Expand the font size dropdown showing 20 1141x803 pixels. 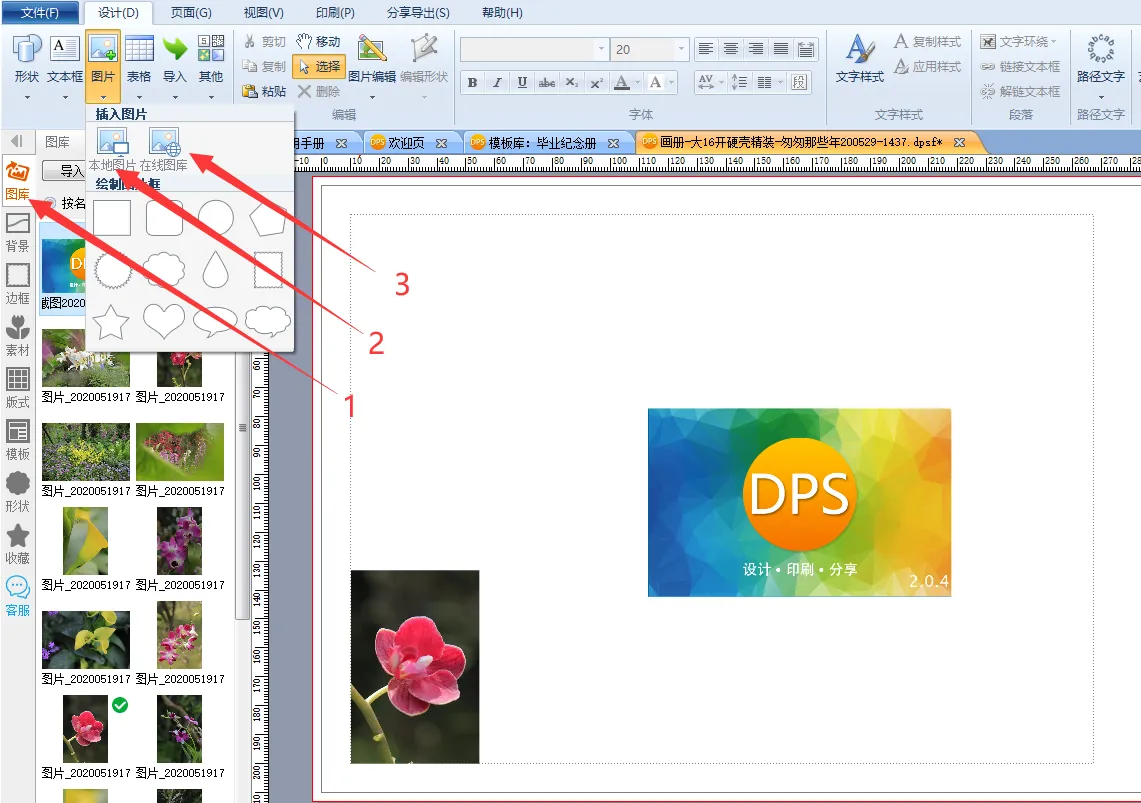(x=681, y=49)
